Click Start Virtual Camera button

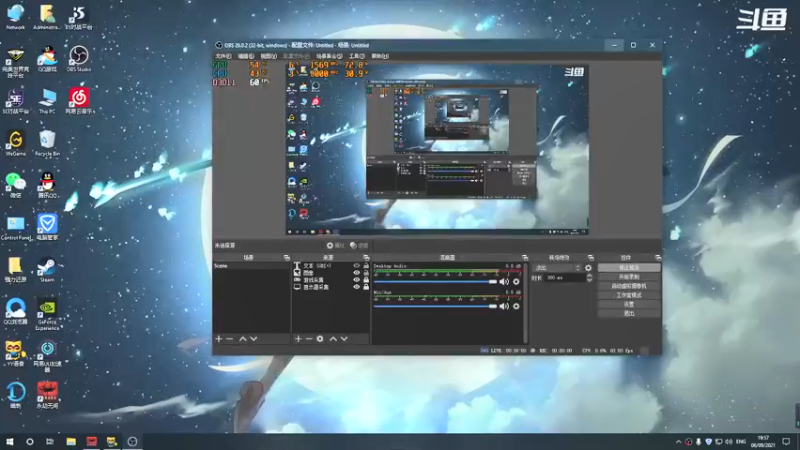coord(629,286)
